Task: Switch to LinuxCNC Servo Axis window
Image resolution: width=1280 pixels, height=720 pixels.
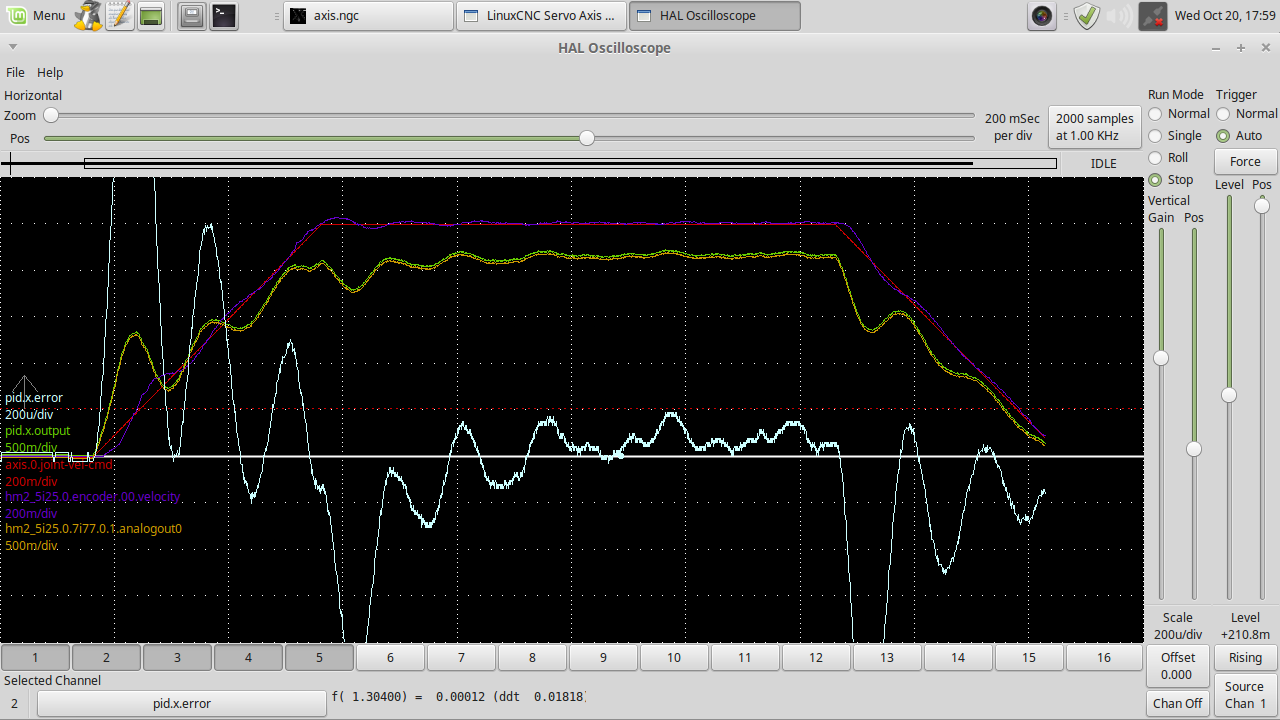Action: pyautogui.click(x=542, y=16)
